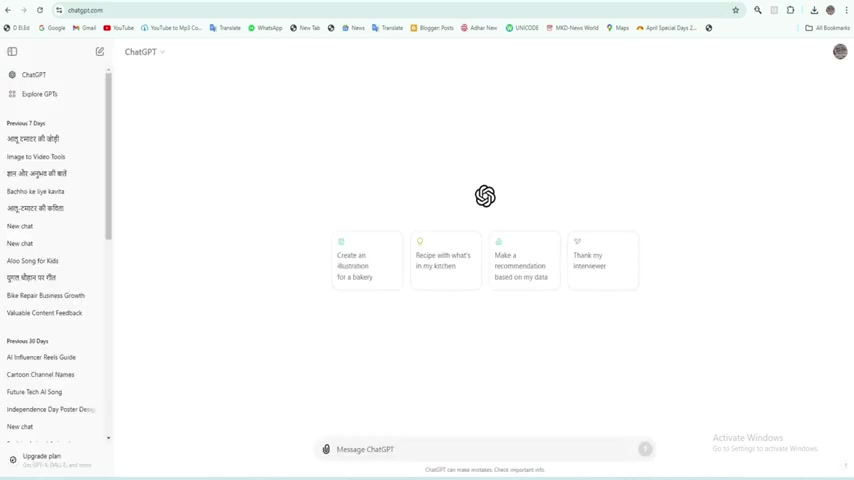The image size is (854, 480).
Task: Start a new chat with pencil icon
Action: click(x=100, y=51)
